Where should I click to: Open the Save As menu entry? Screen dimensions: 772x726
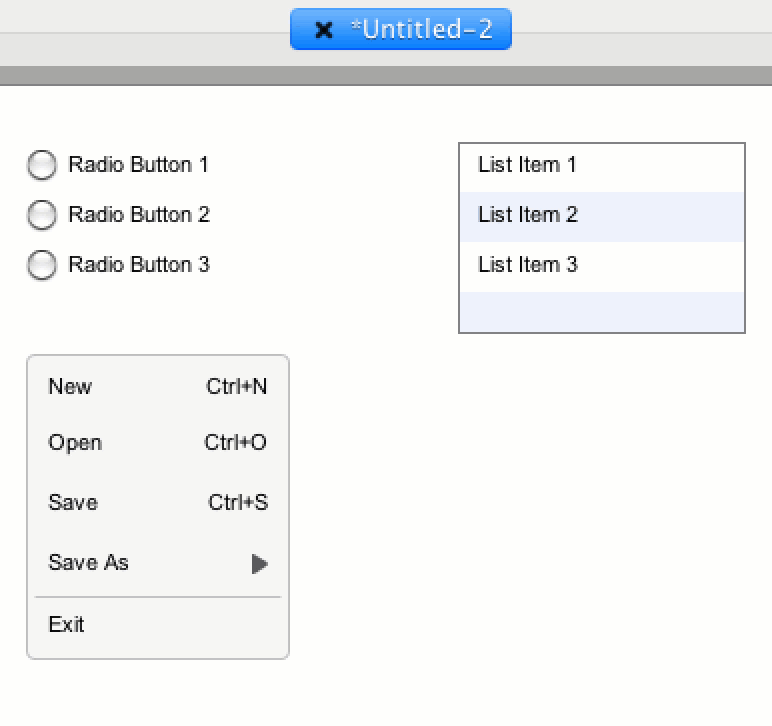click(88, 563)
